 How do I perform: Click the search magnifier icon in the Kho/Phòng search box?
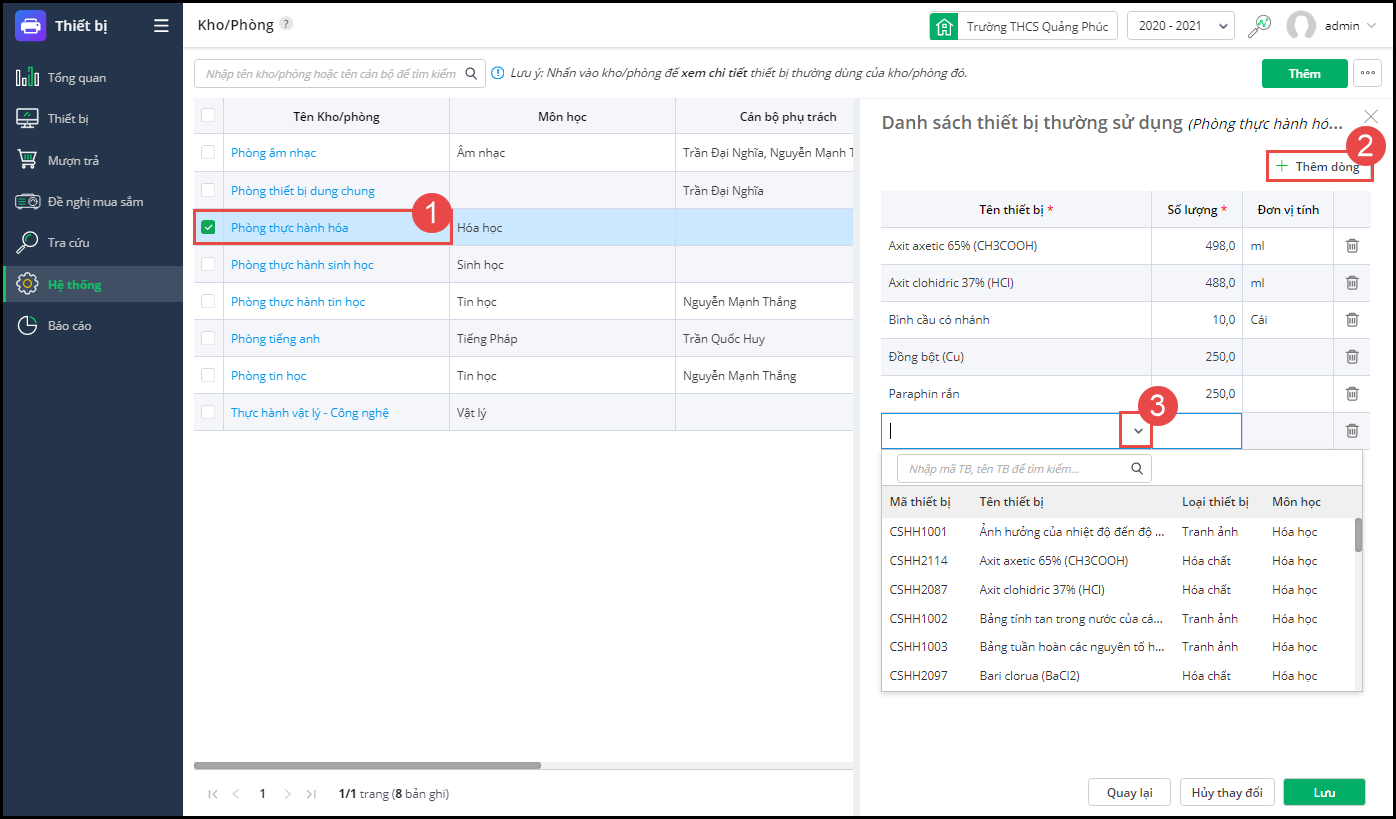[x=471, y=73]
